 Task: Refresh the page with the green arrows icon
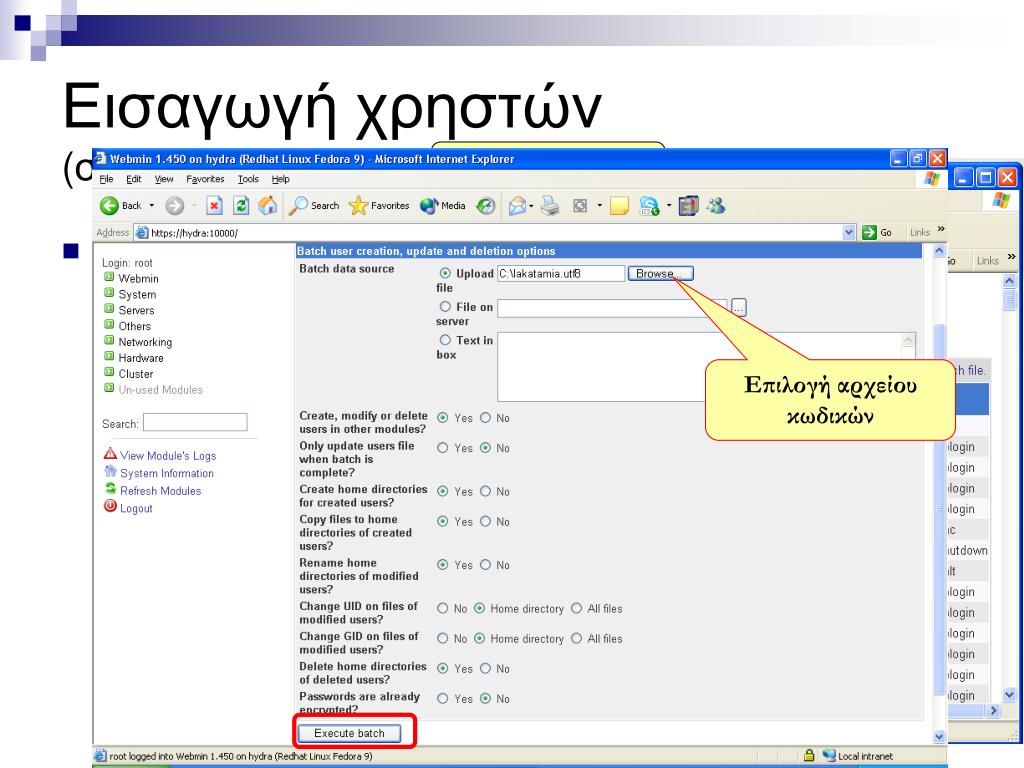pyautogui.click(x=241, y=206)
